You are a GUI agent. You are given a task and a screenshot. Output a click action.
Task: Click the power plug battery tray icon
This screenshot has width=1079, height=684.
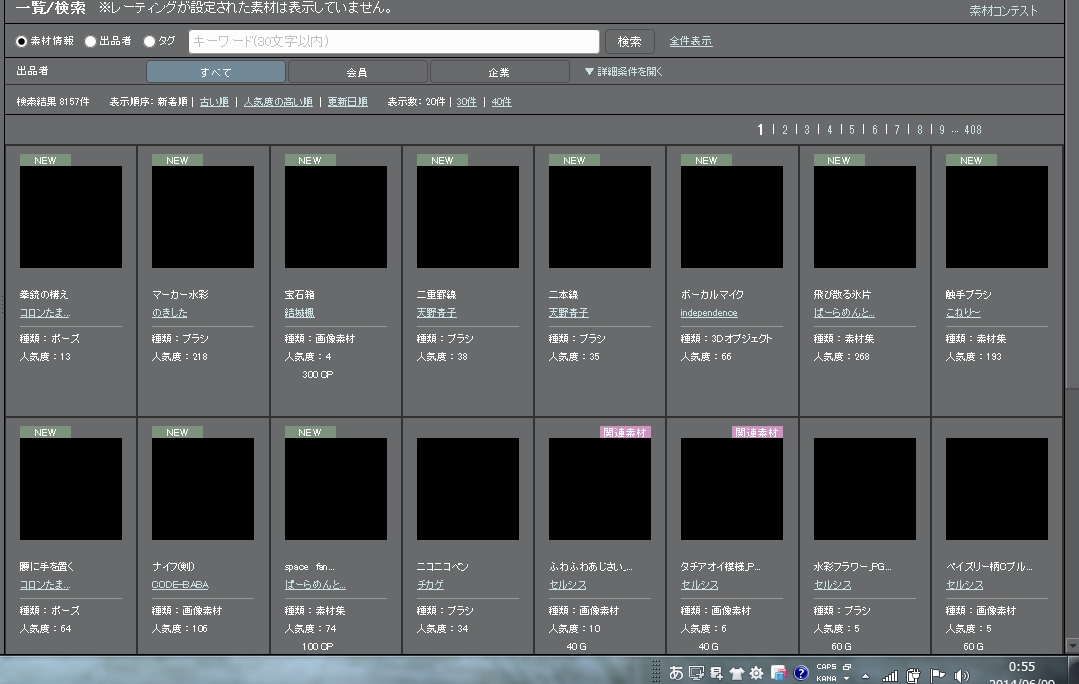pos(914,675)
